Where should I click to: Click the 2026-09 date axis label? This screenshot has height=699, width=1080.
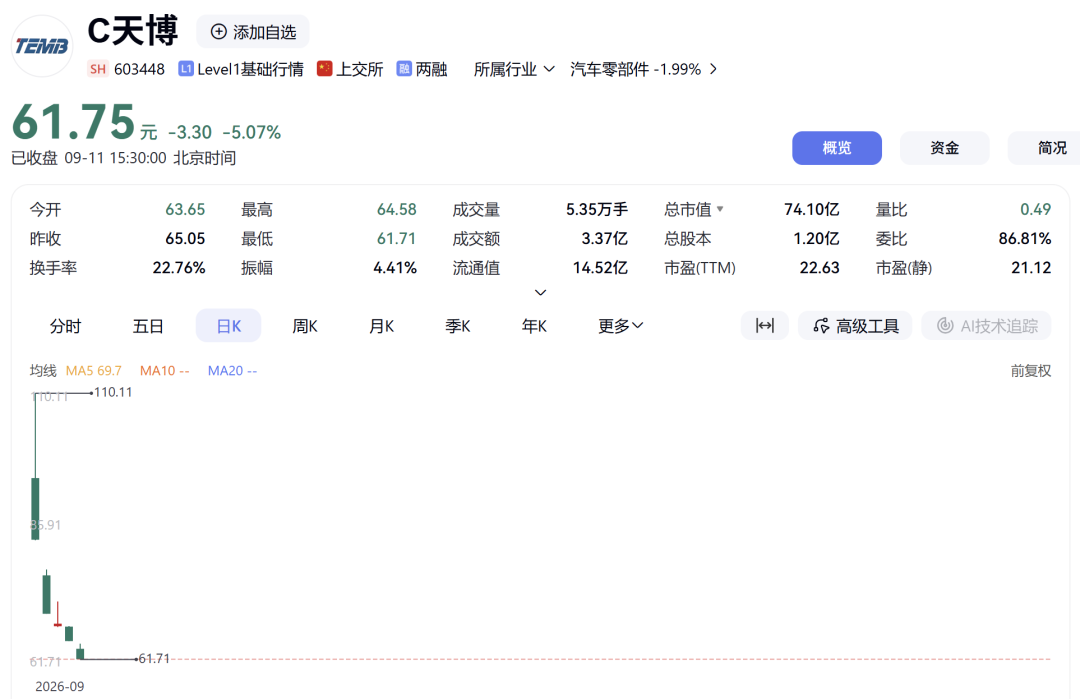point(60,687)
